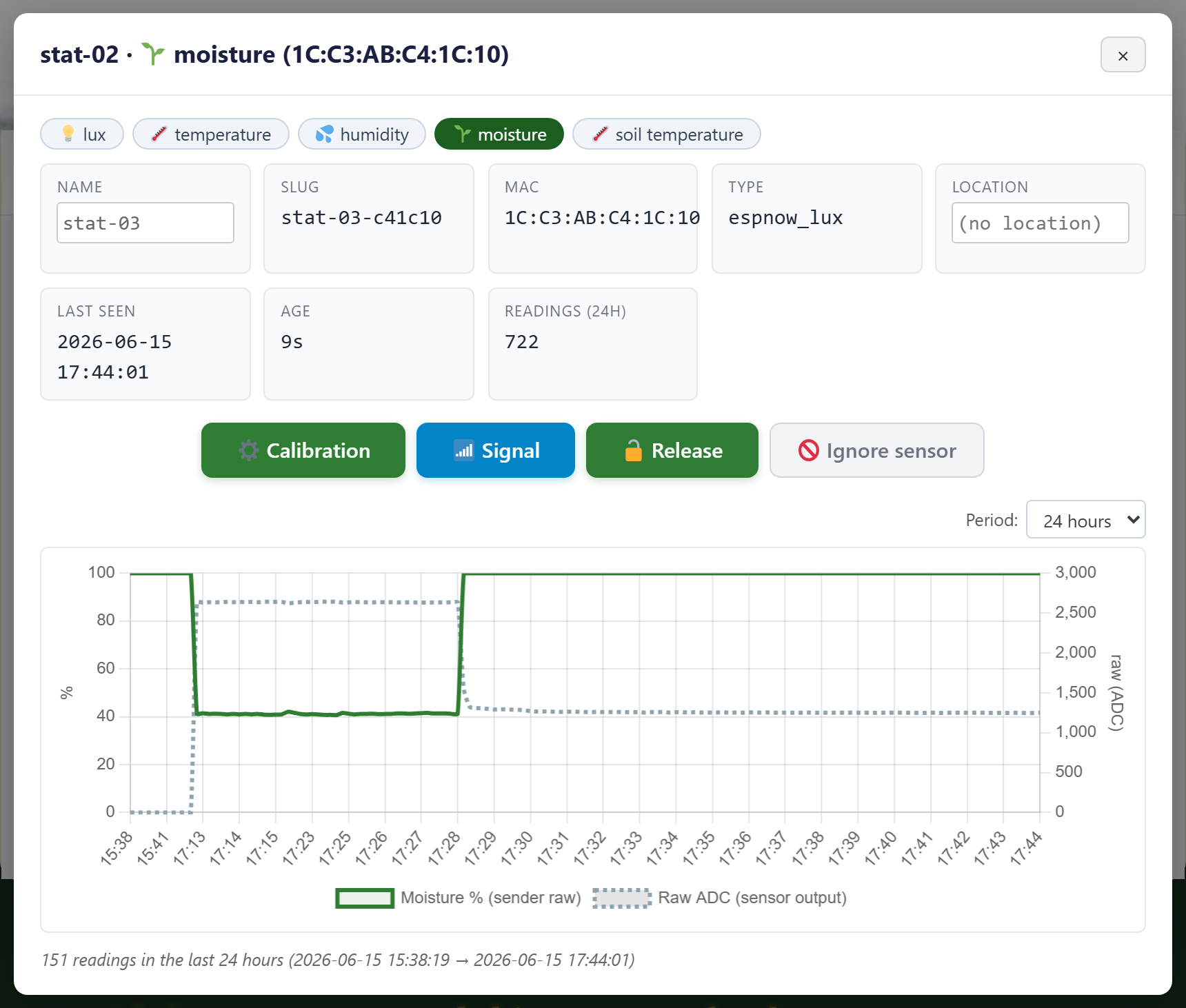The height and width of the screenshot is (1008, 1186).
Task: Click the dialog title stat-02 moisture
Action: coord(274,54)
